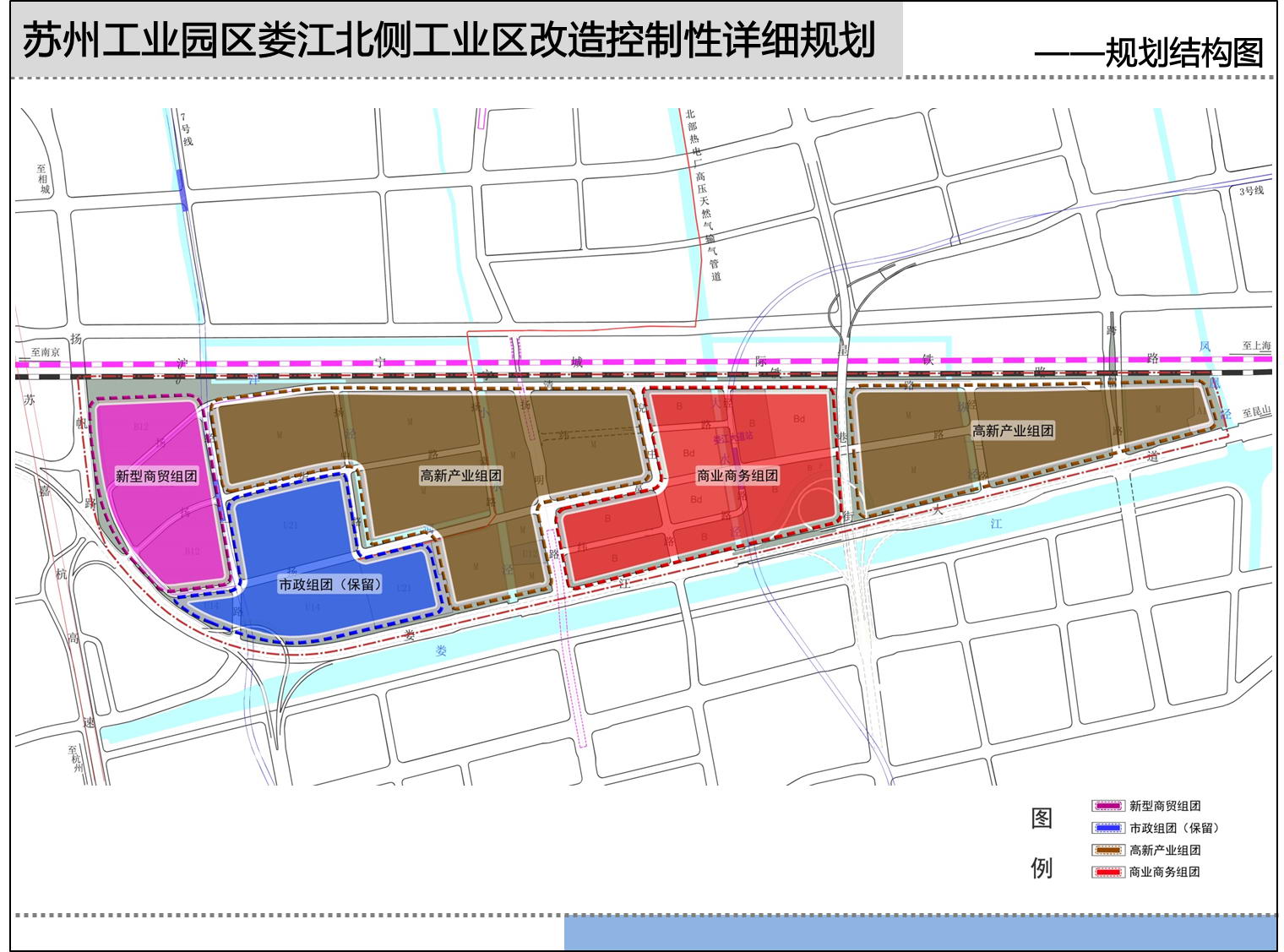
Task: Click the main title 苏州工业园区娄江北侧工业区改造控制性详细规划
Action: click(x=448, y=41)
